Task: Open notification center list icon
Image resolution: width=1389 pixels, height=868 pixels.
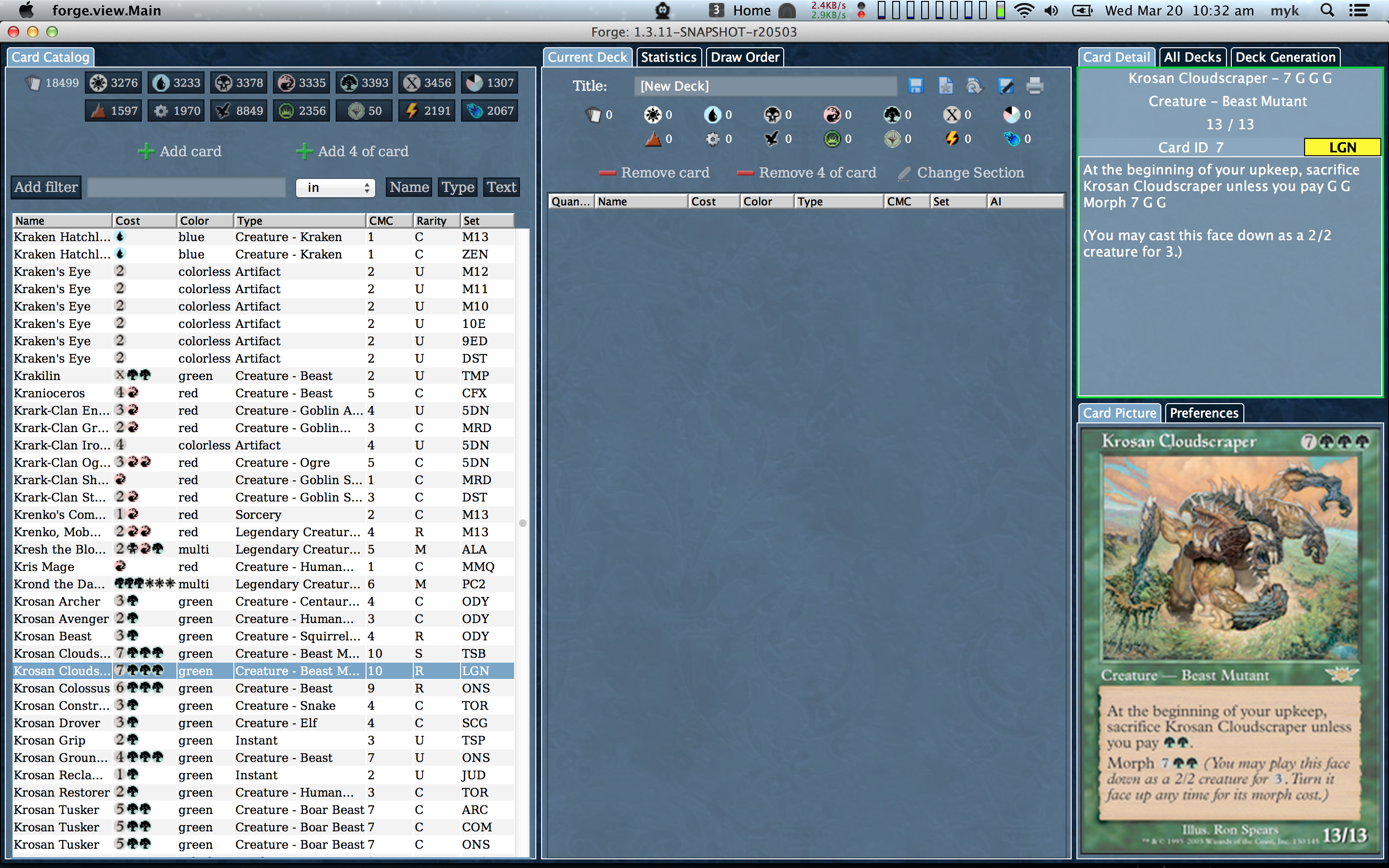Action: [1359, 10]
